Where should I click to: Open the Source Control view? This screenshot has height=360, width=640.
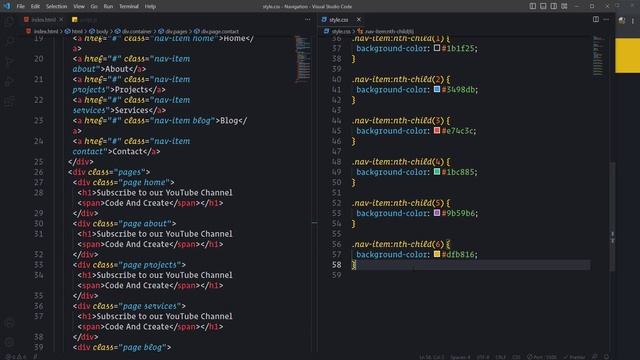coord(9,61)
